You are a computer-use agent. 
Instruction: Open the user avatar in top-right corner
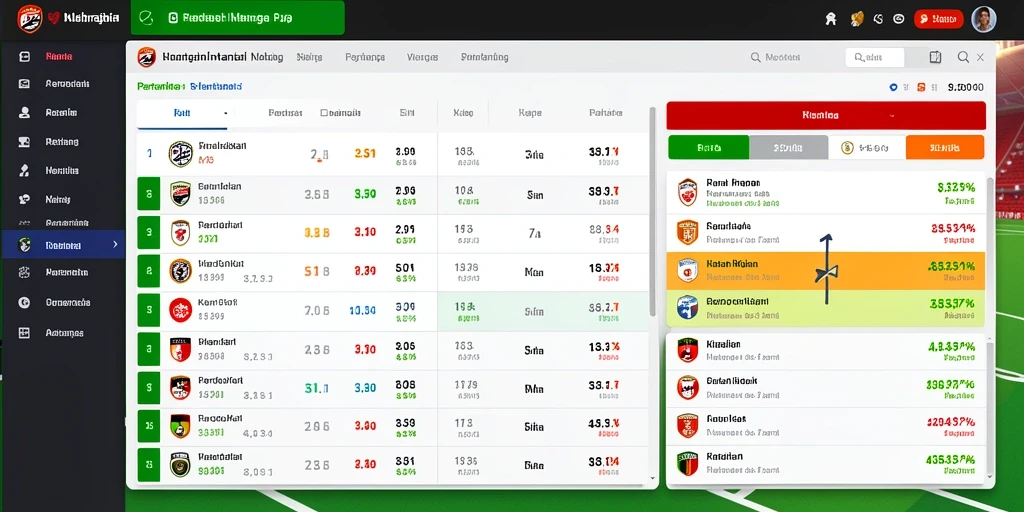[984, 19]
